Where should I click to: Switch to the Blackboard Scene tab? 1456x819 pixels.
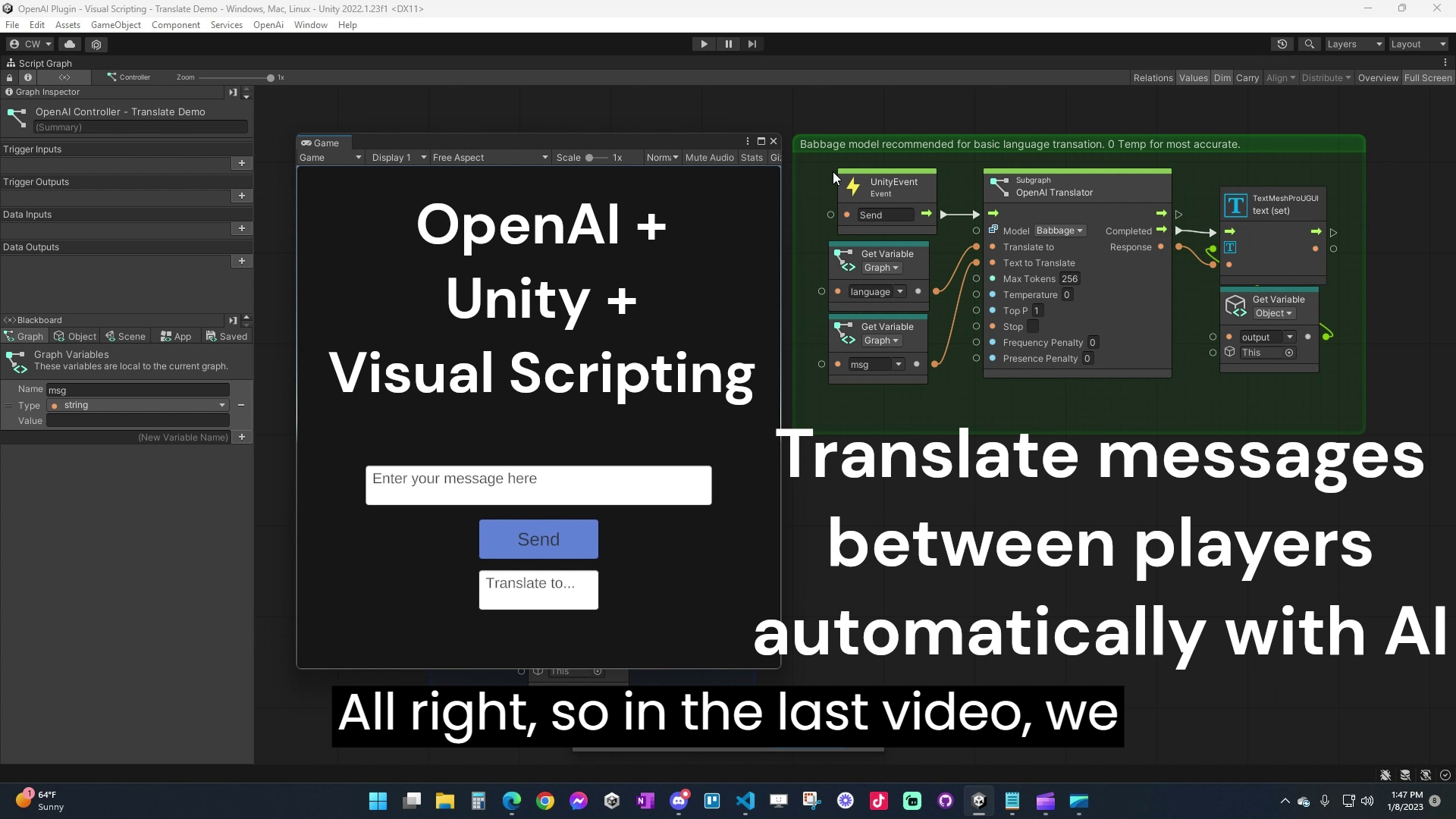tap(125, 337)
